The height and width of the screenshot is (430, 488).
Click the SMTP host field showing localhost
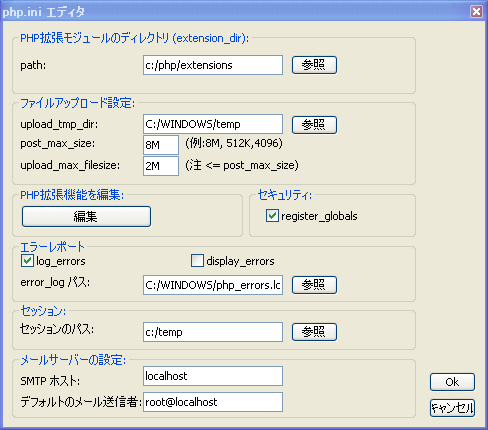click(x=213, y=376)
